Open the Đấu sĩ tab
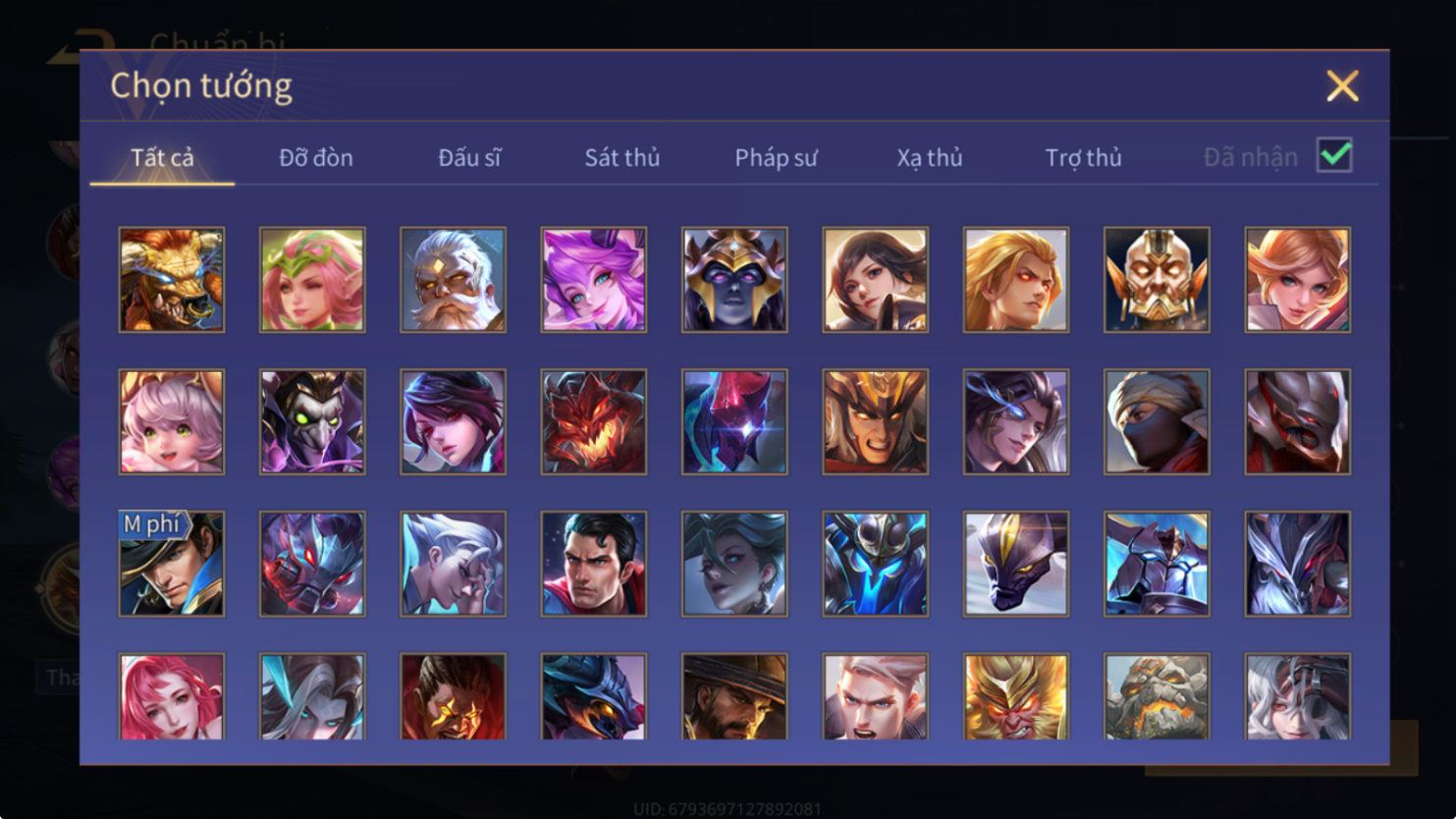Viewport: 1456px width, 819px height. (x=469, y=157)
